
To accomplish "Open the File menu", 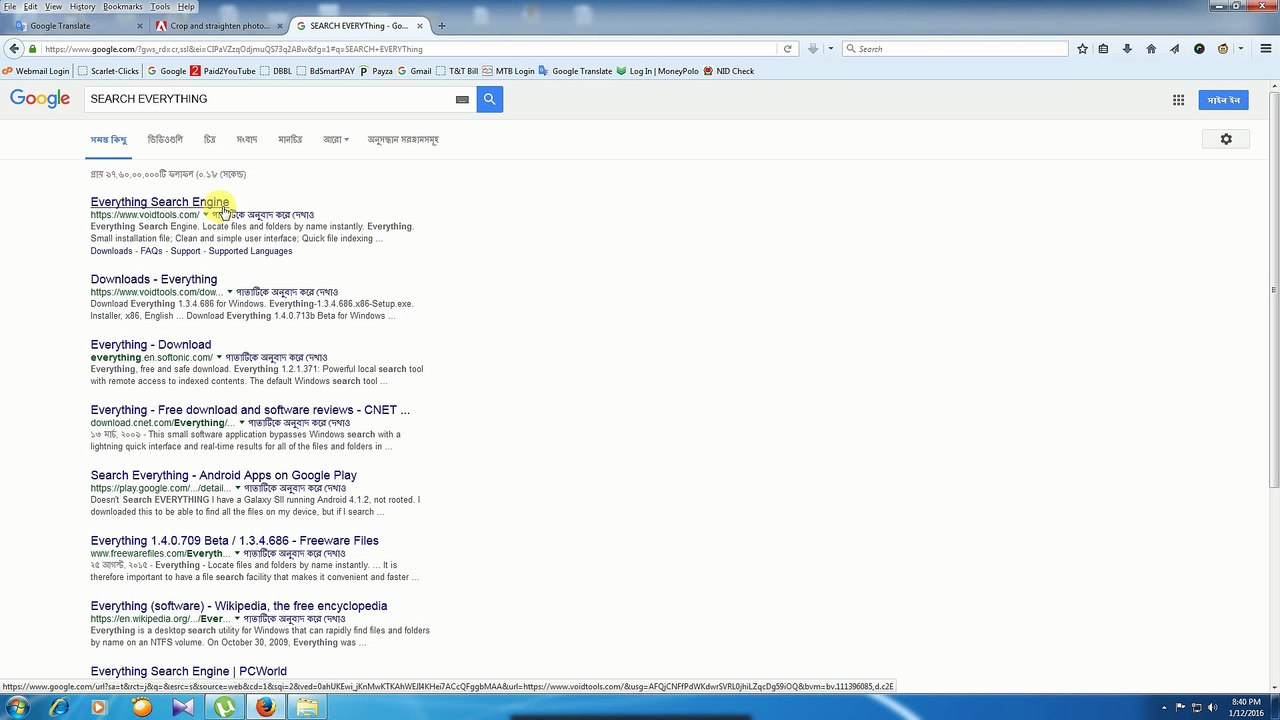I will point(10,7).
